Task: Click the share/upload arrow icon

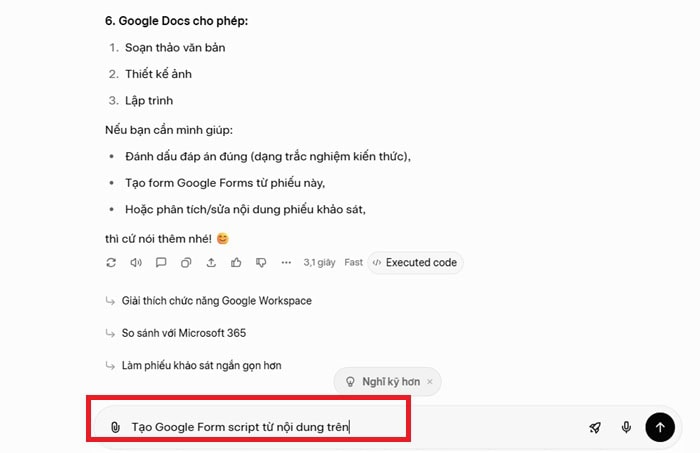Action: click(211, 263)
